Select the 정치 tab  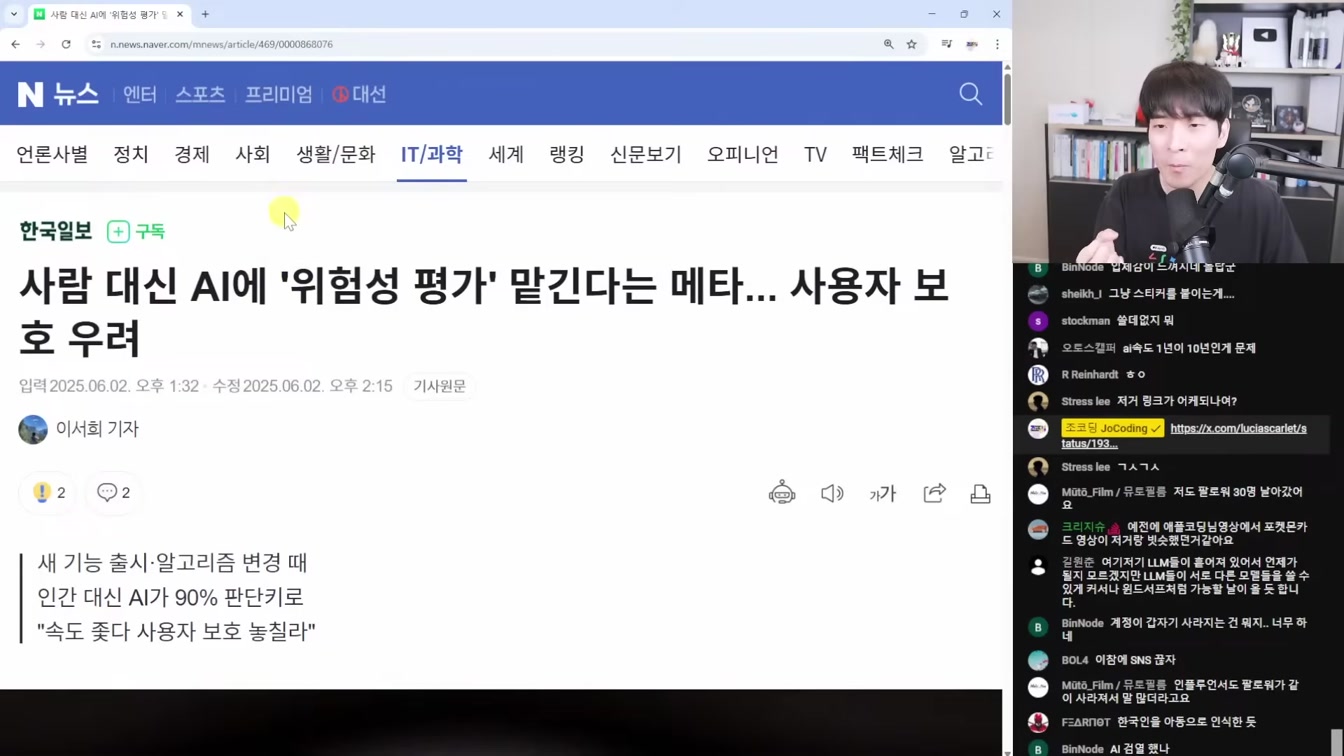[x=131, y=154]
